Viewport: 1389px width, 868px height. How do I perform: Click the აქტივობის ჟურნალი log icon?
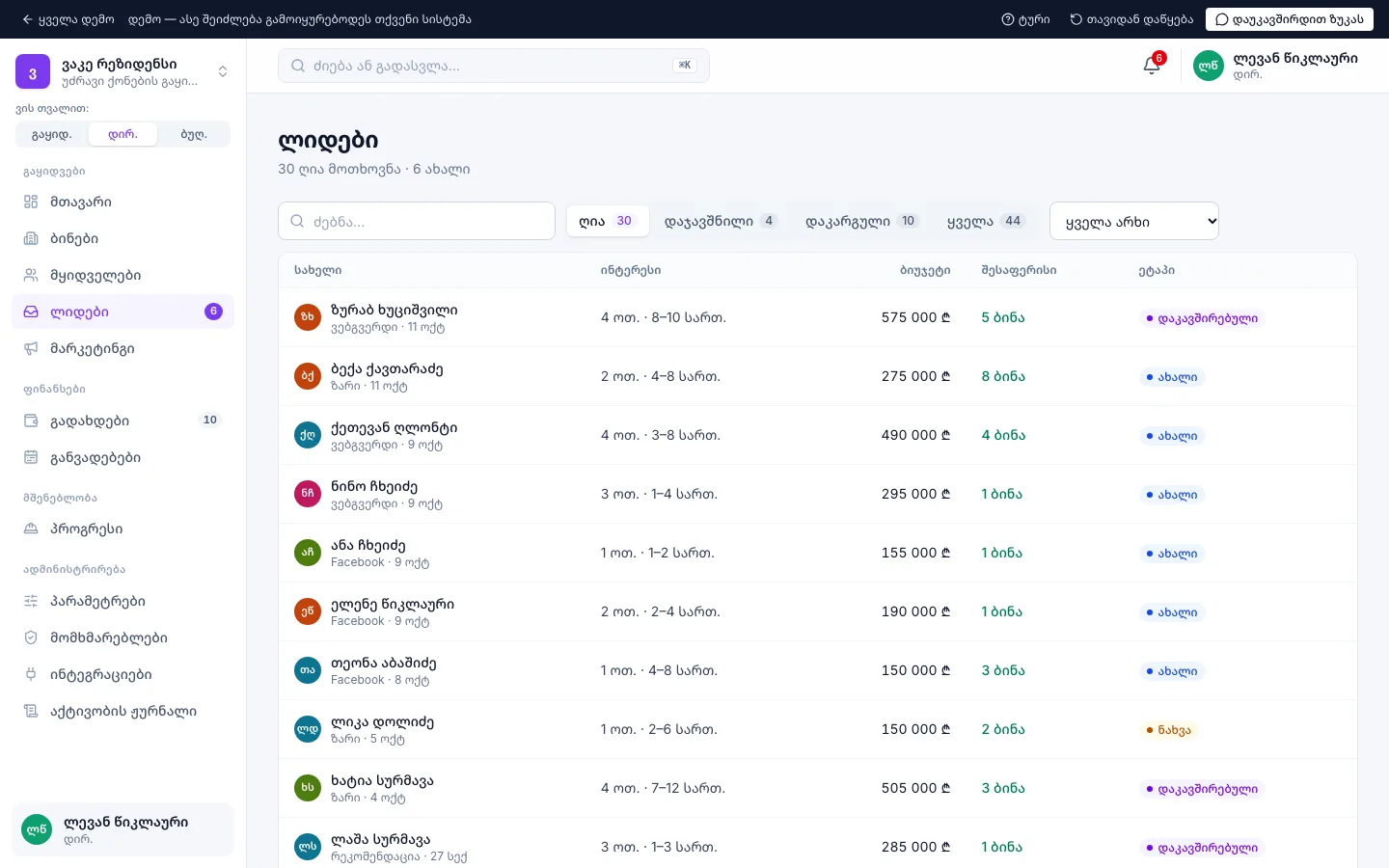31,711
